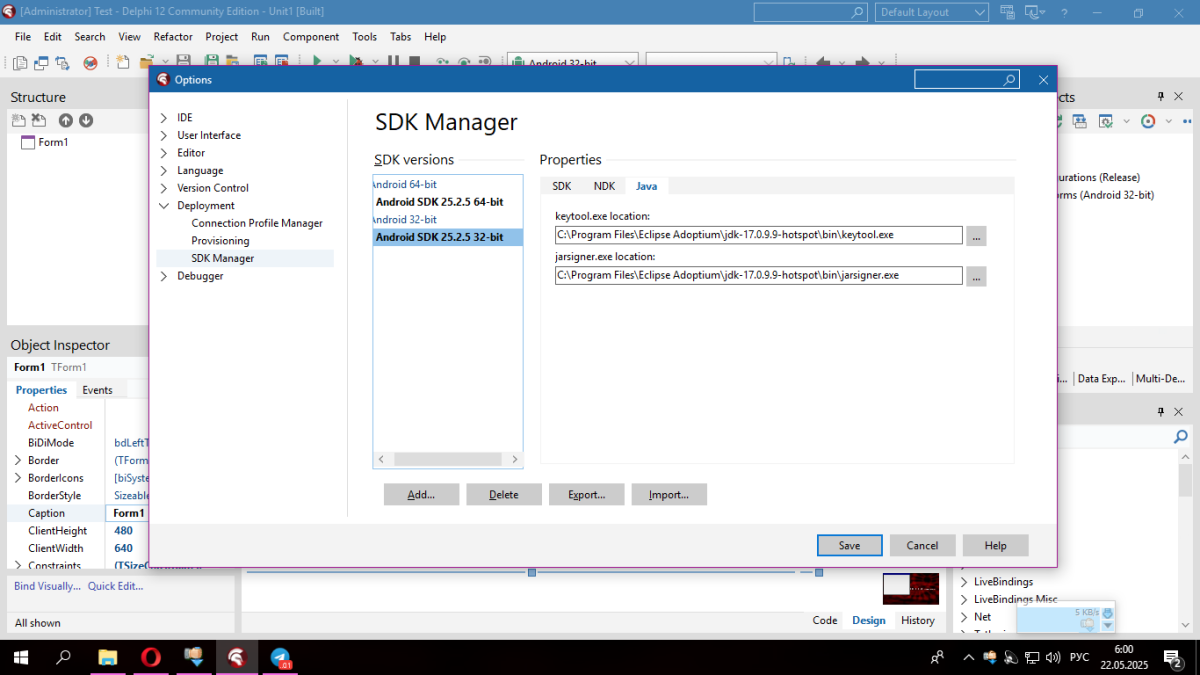The height and width of the screenshot is (675, 1200).
Task: Save the Options dialog settings
Action: [849, 545]
